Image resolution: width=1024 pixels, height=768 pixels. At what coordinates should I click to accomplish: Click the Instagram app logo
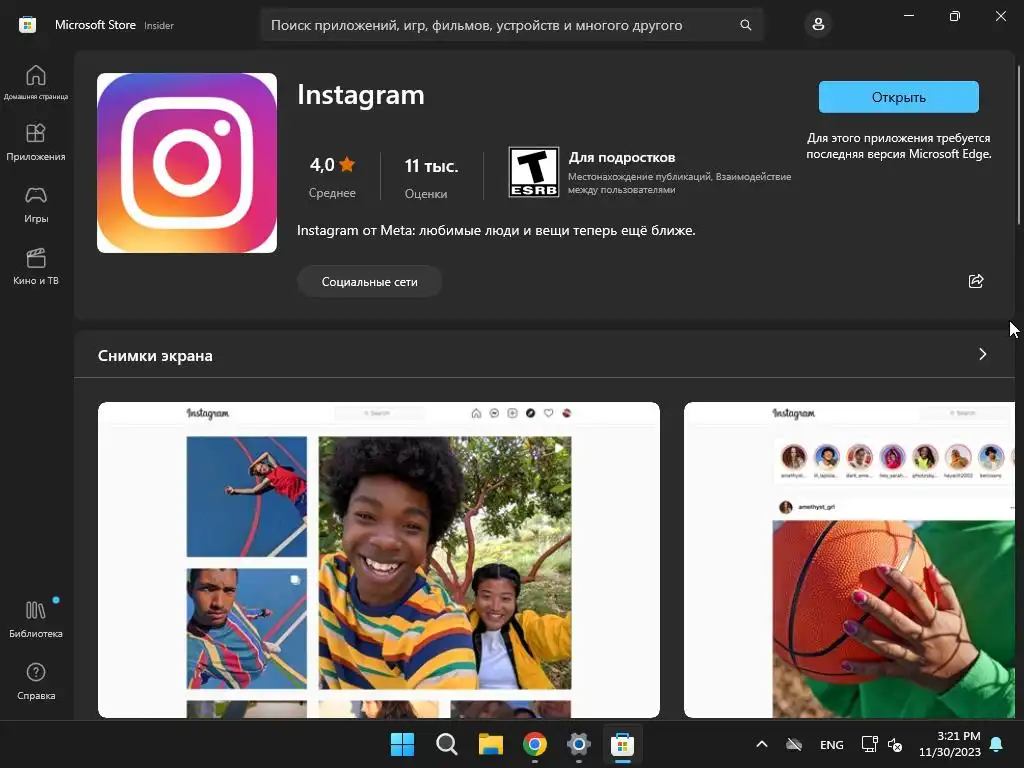(x=187, y=163)
